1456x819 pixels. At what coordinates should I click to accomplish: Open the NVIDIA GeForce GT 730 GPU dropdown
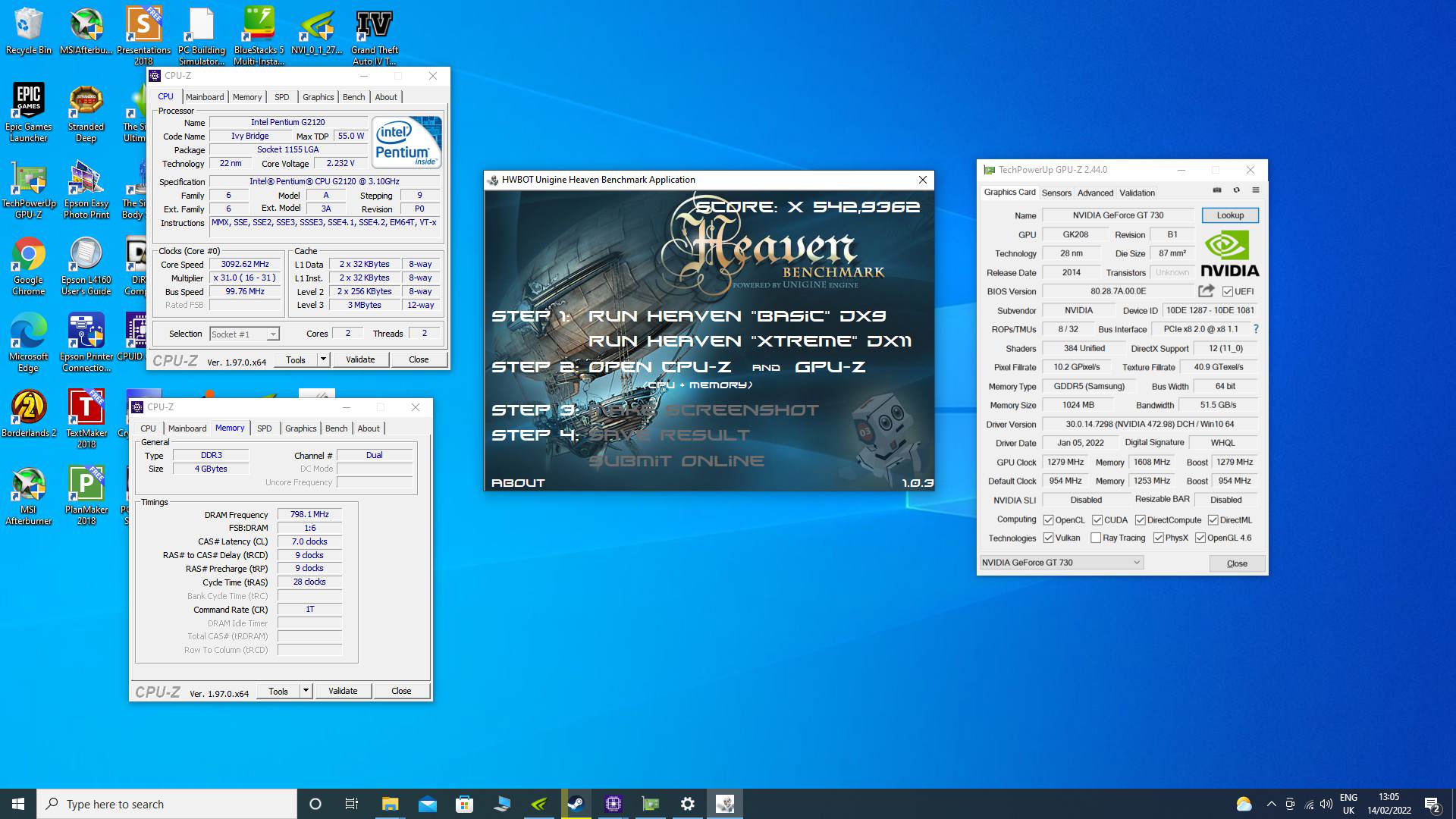coord(1061,563)
